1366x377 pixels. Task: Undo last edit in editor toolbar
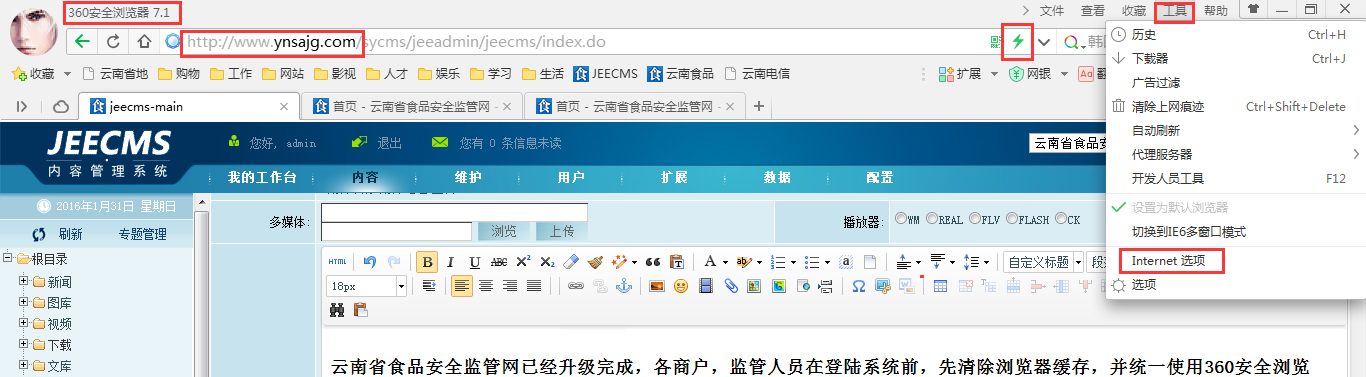click(370, 262)
